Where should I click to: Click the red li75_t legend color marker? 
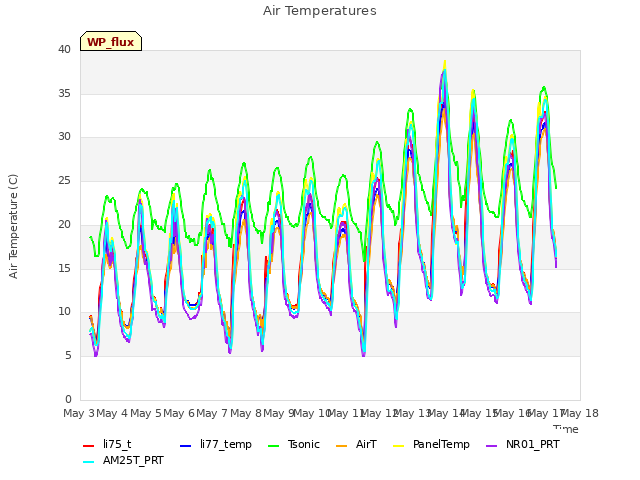click(x=89, y=446)
